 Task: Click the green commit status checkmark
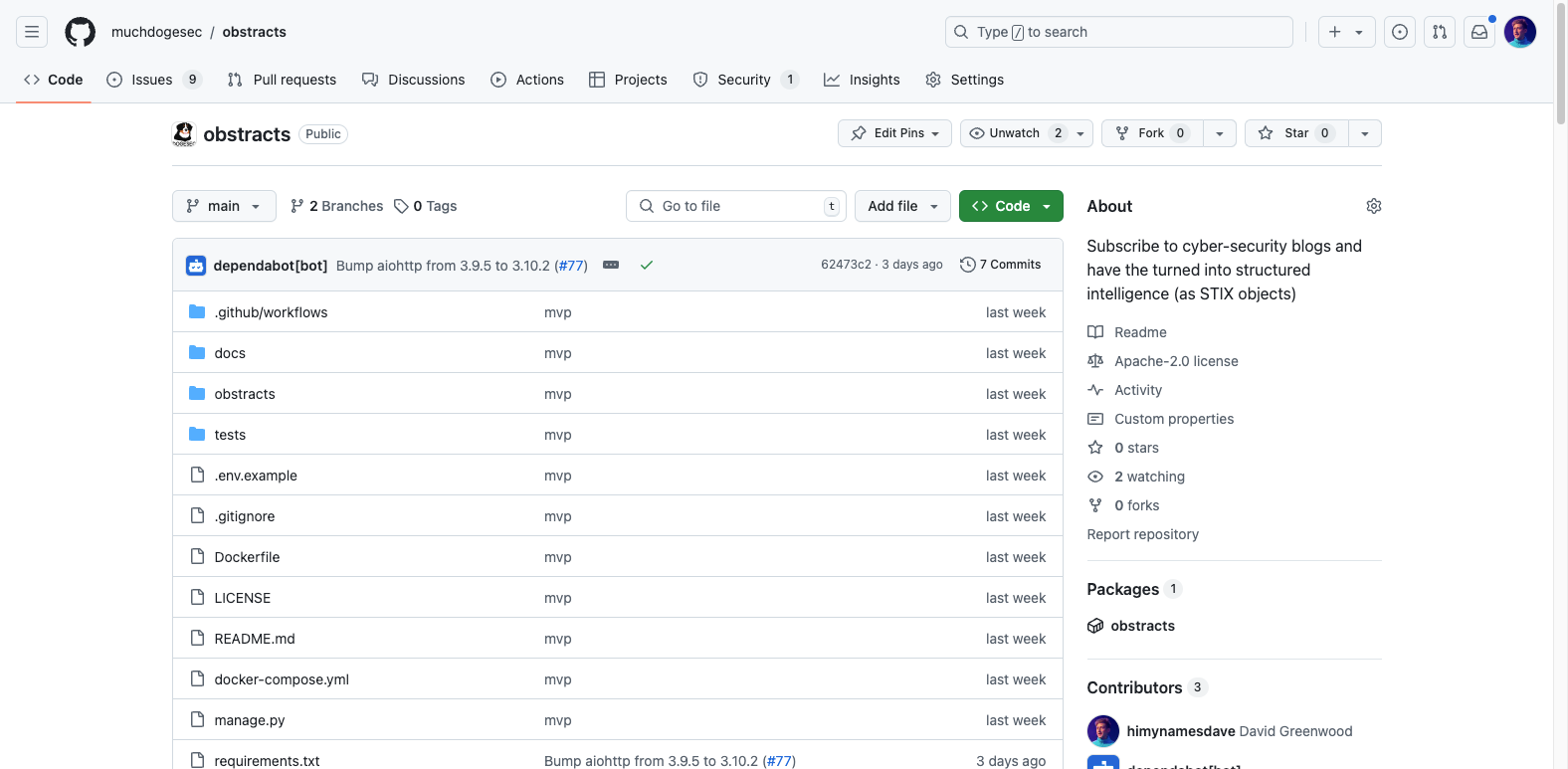[x=647, y=265]
